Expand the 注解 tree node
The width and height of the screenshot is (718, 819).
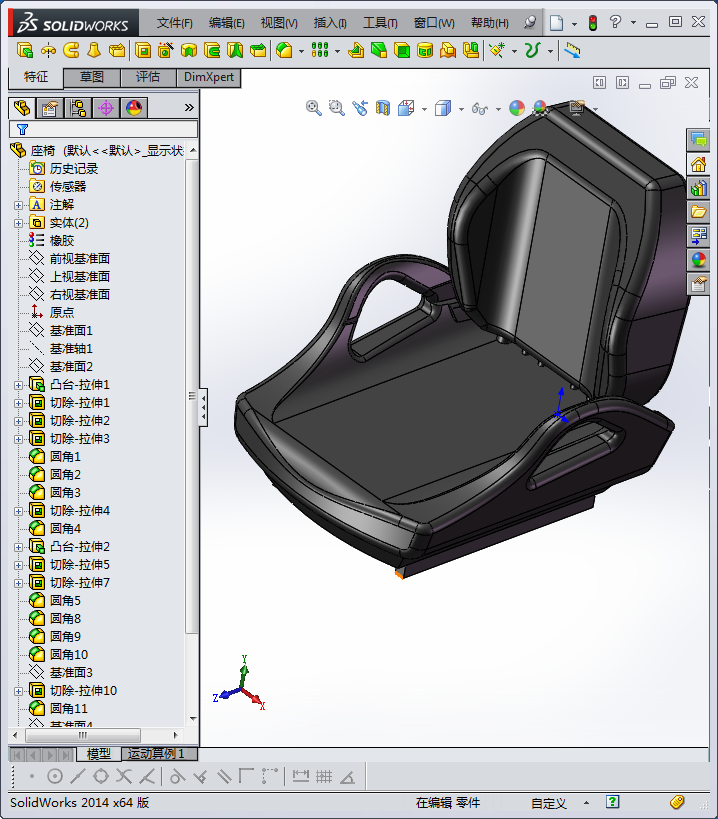click(18, 205)
